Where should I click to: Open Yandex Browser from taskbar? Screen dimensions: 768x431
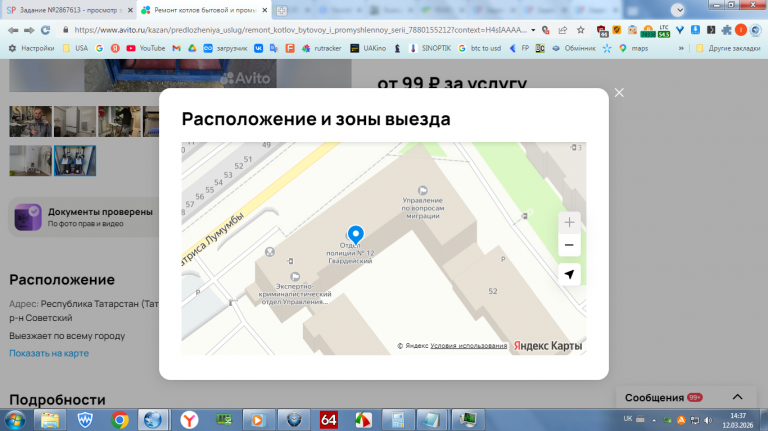[189, 420]
